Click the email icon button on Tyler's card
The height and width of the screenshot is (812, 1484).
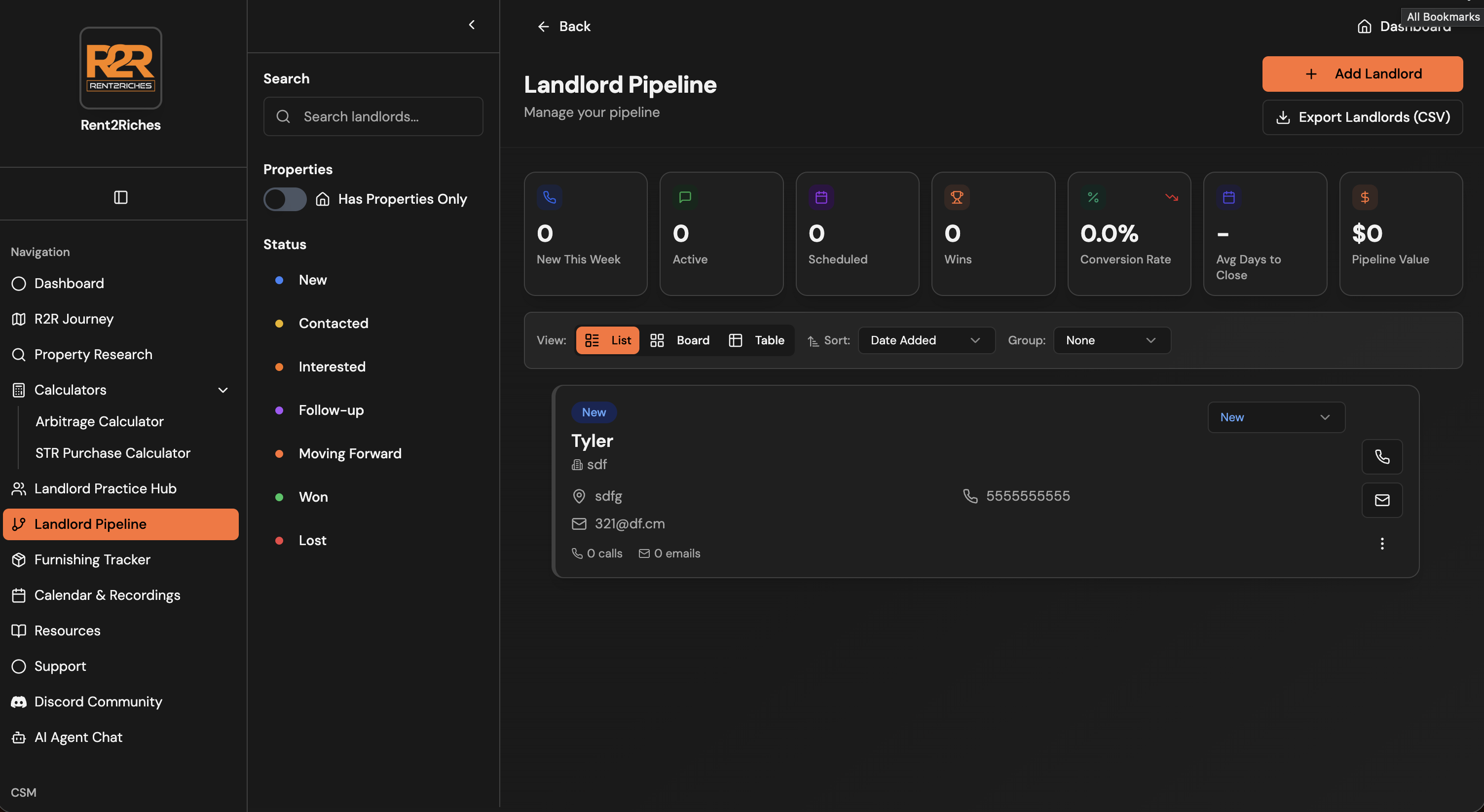point(1381,500)
